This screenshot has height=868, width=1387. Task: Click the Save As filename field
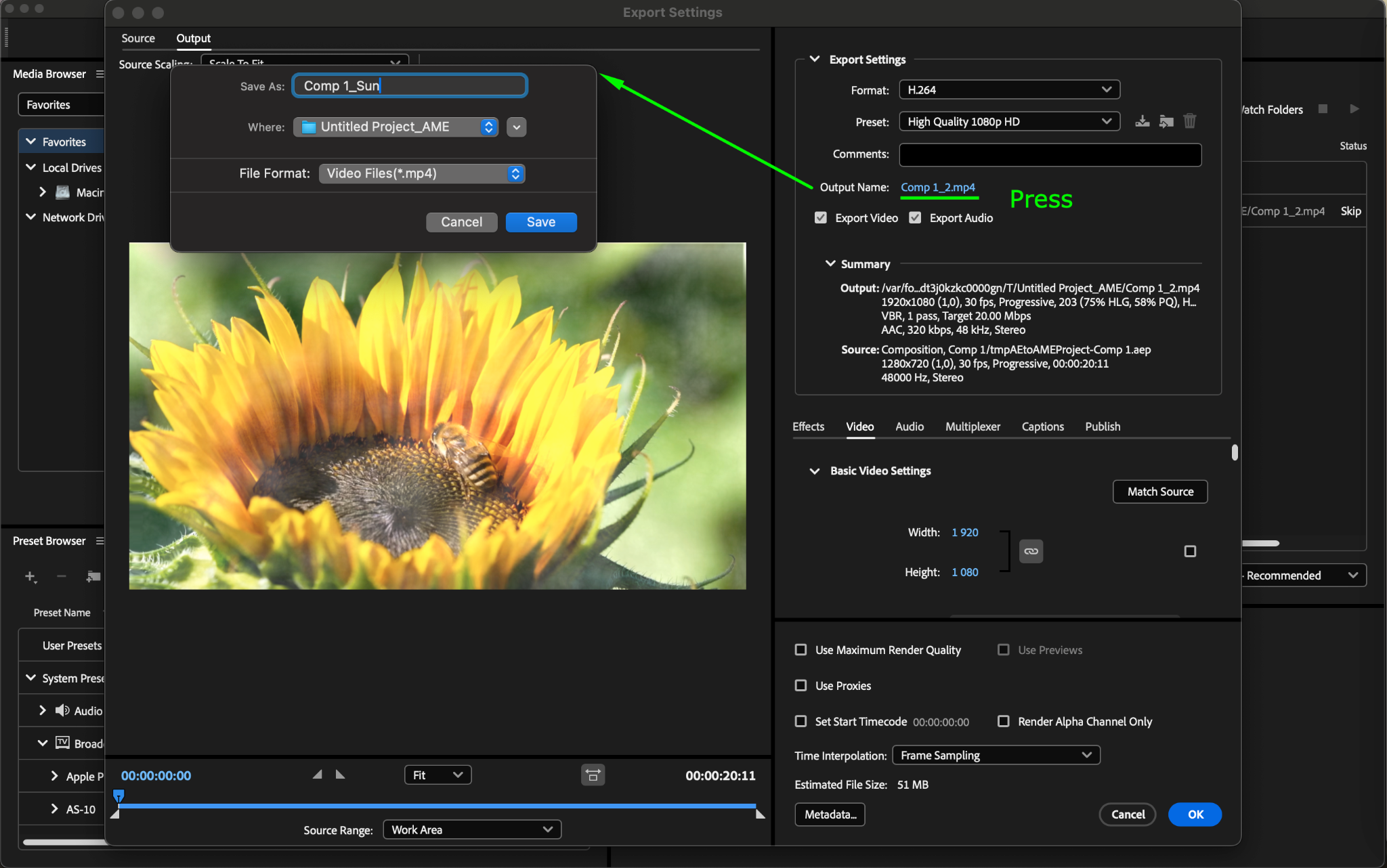[x=410, y=86]
